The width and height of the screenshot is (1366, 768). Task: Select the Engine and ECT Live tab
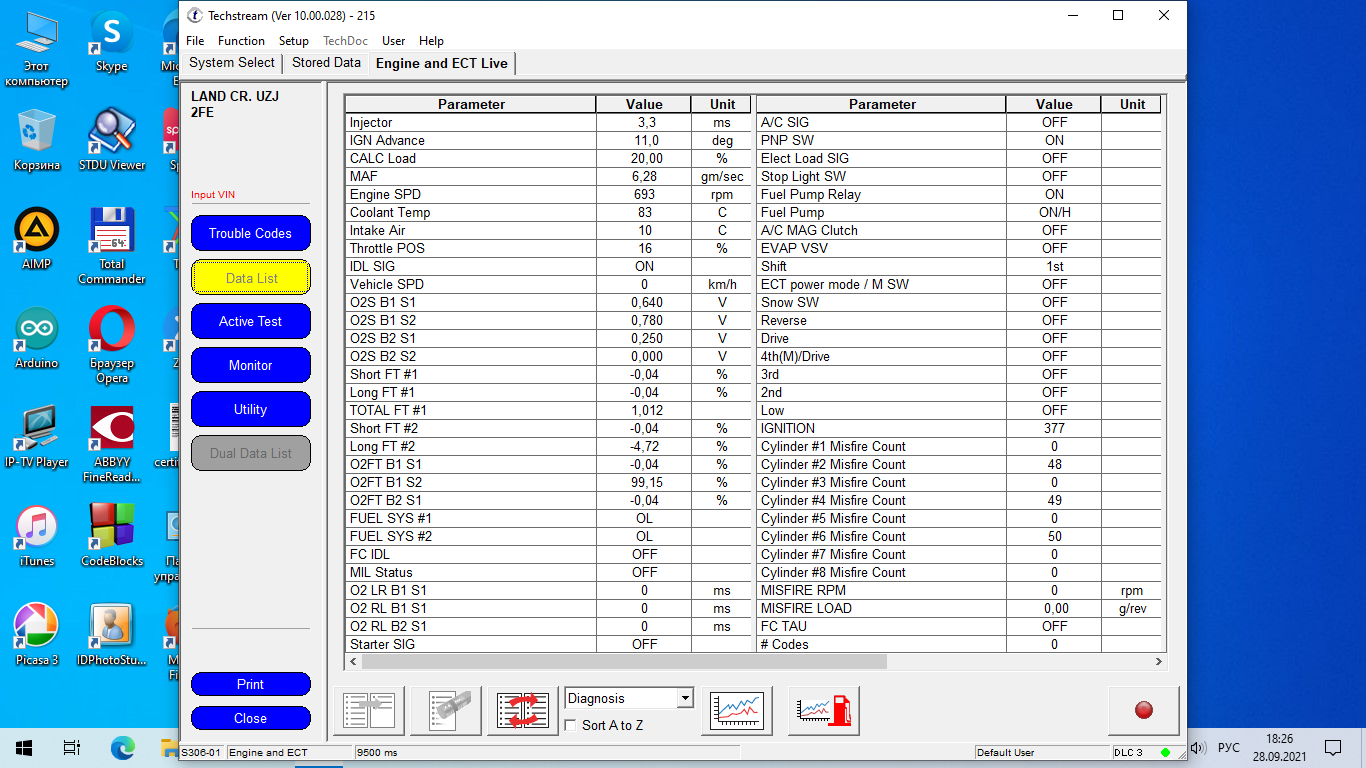[442, 63]
